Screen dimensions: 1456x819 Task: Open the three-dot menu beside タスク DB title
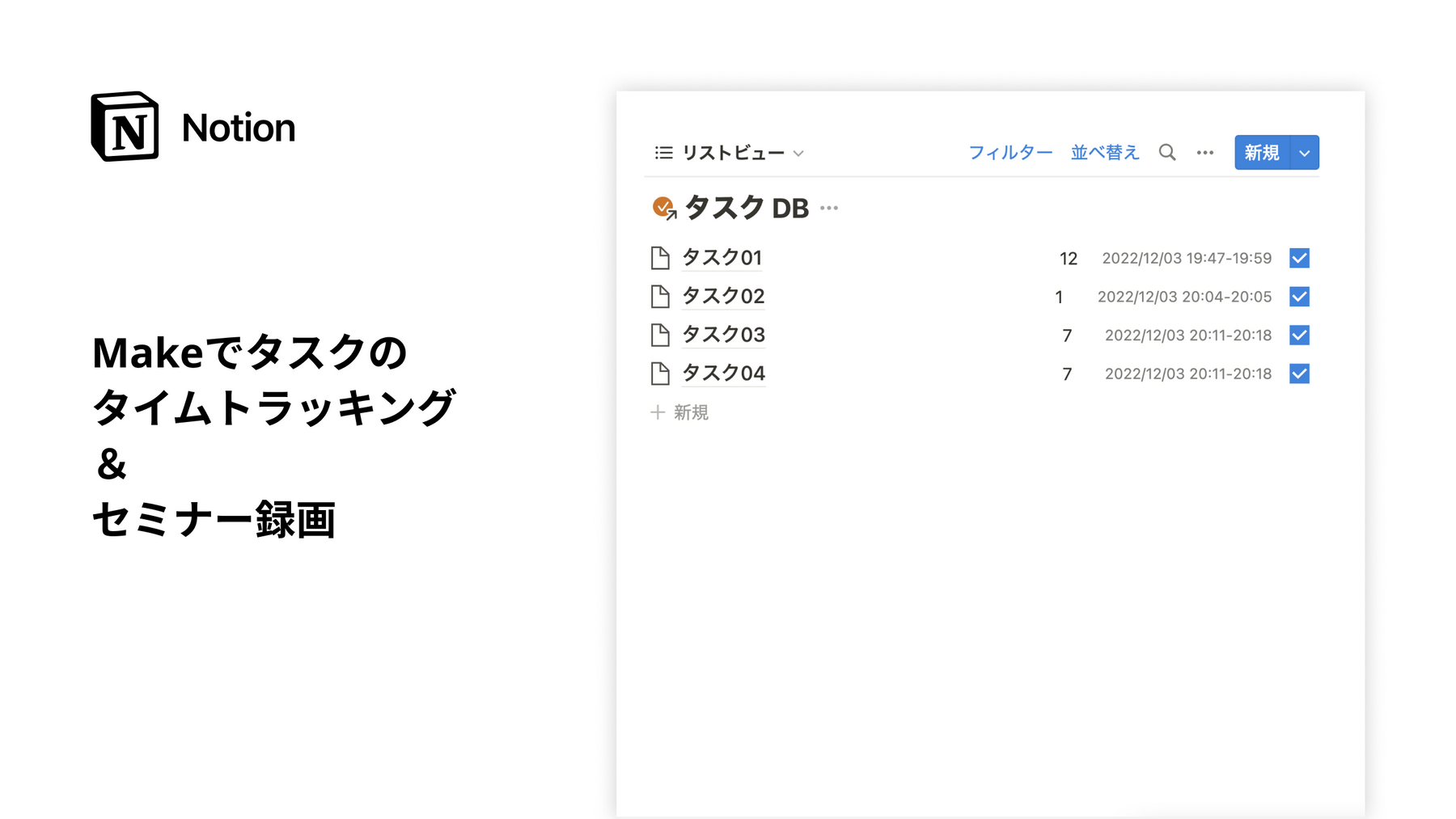coord(829,209)
